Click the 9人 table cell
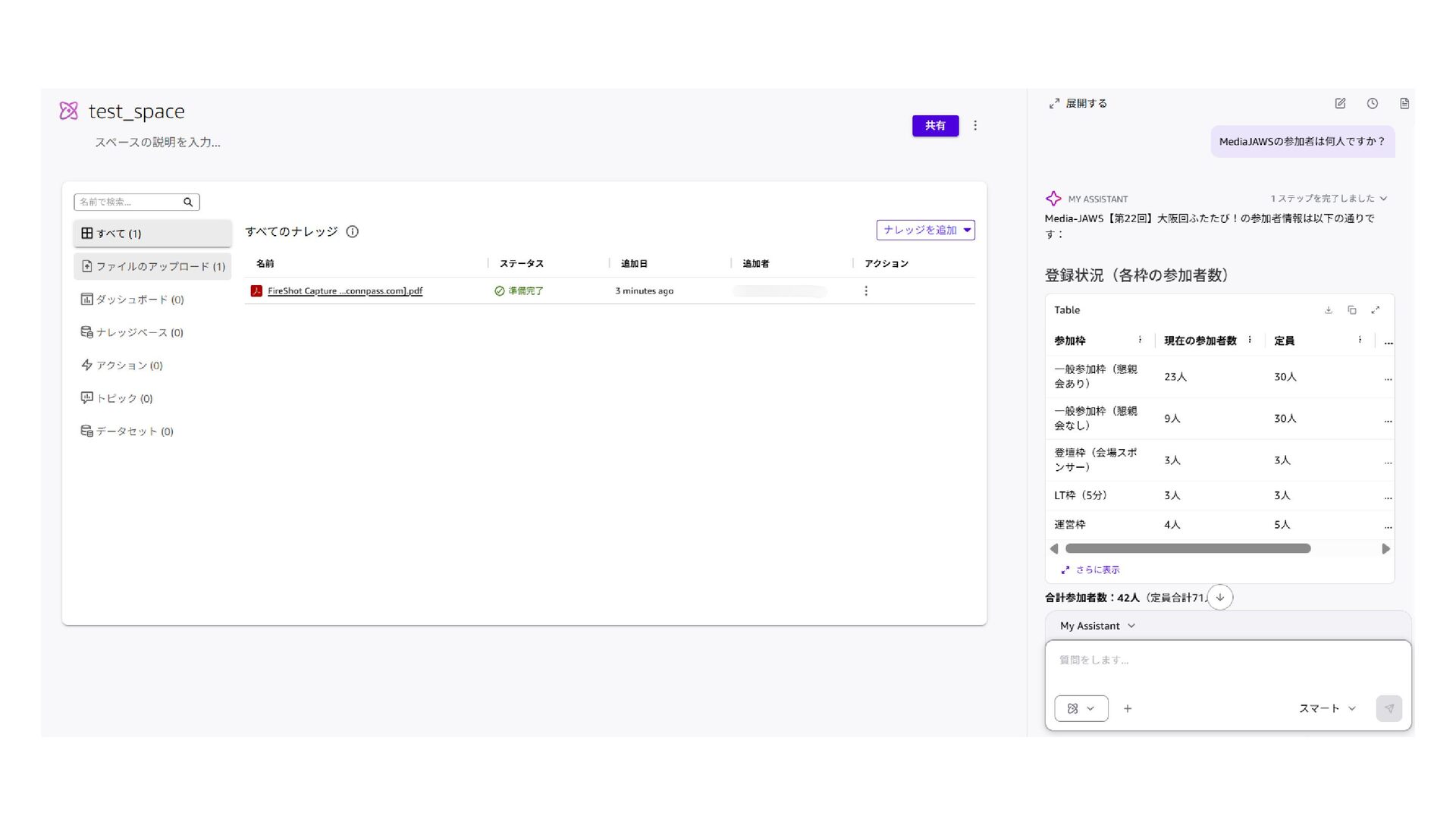1456x819 pixels. tap(1172, 419)
